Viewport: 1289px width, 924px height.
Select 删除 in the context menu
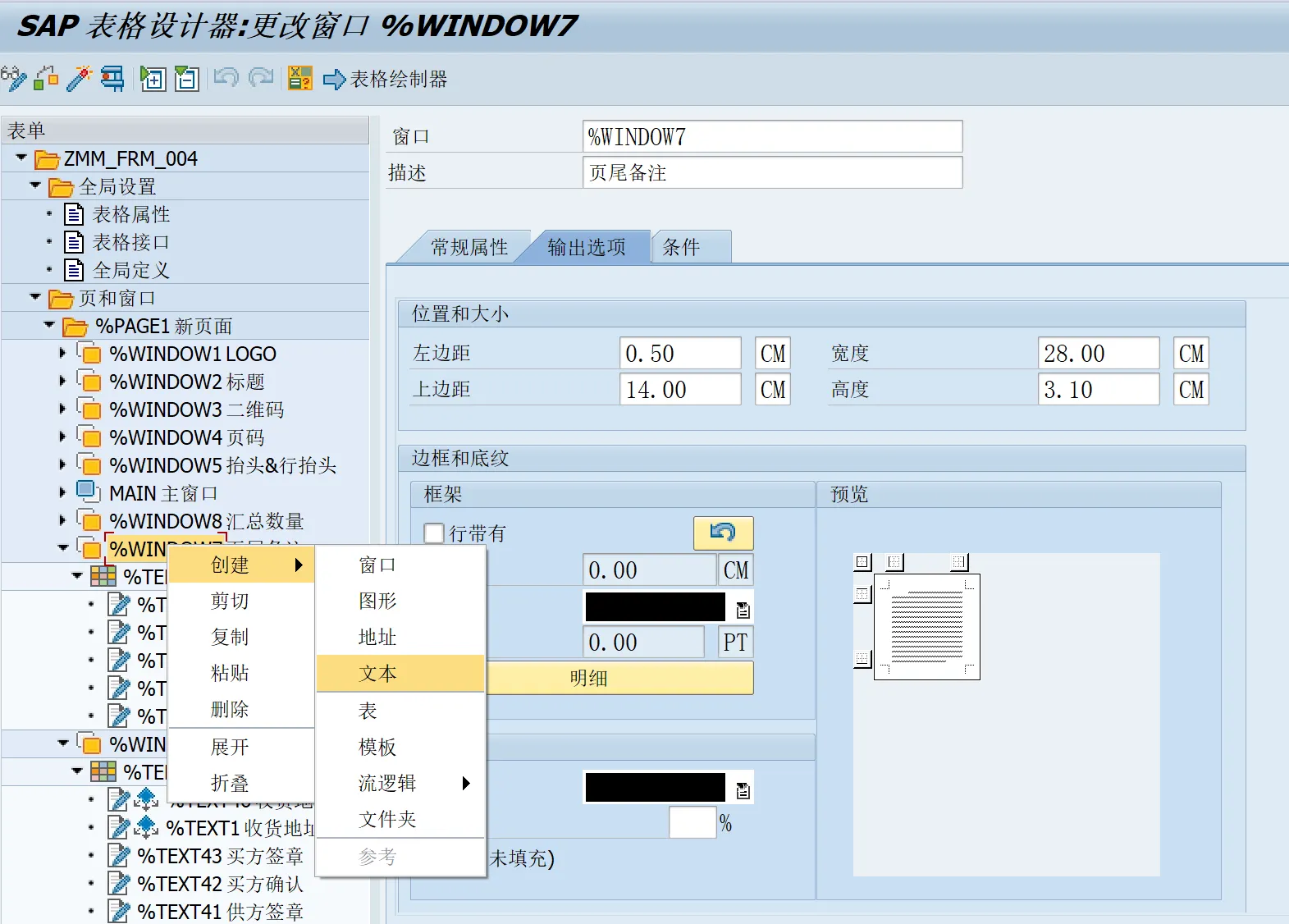pos(230,710)
